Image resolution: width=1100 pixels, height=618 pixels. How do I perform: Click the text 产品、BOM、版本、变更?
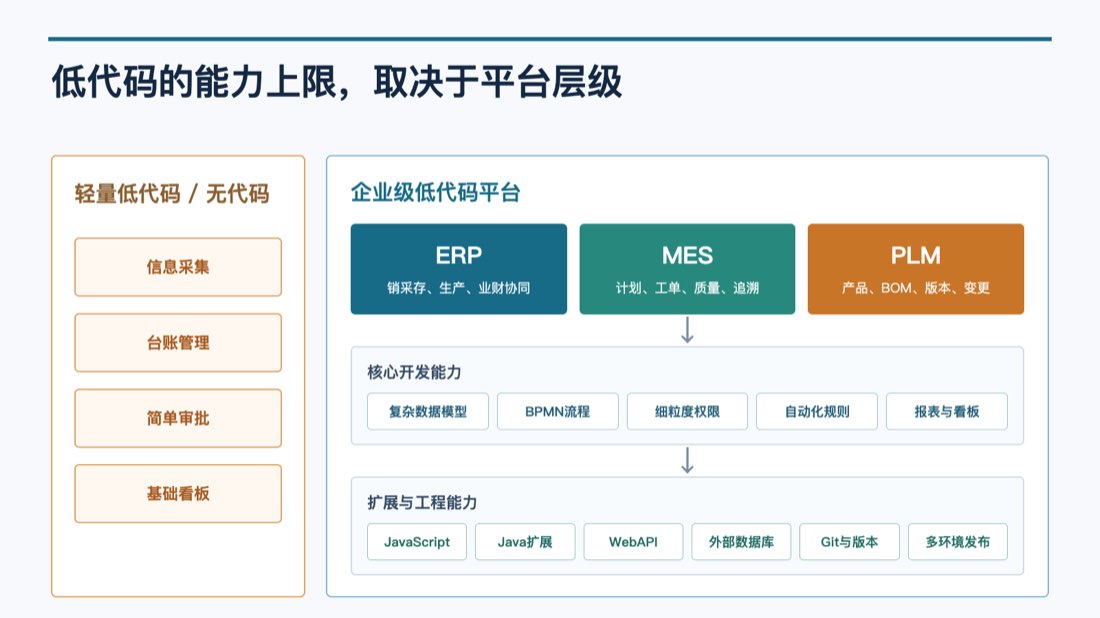[915, 288]
